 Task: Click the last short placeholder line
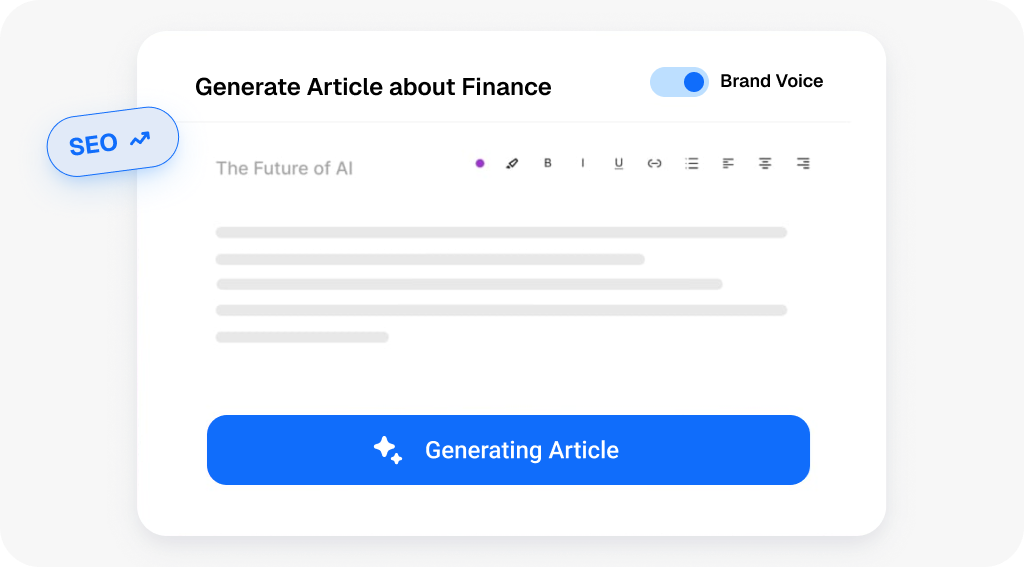coord(302,337)
